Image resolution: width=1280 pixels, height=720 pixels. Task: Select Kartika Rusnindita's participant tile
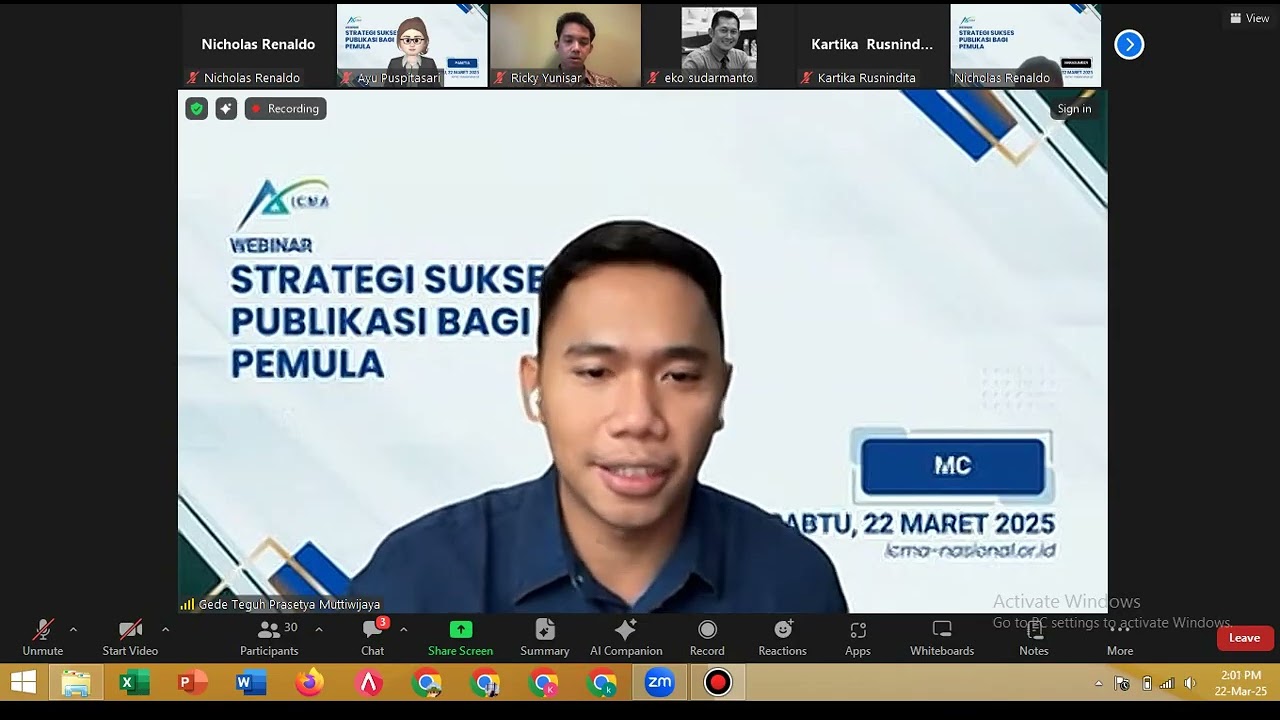tap(872, 45)
